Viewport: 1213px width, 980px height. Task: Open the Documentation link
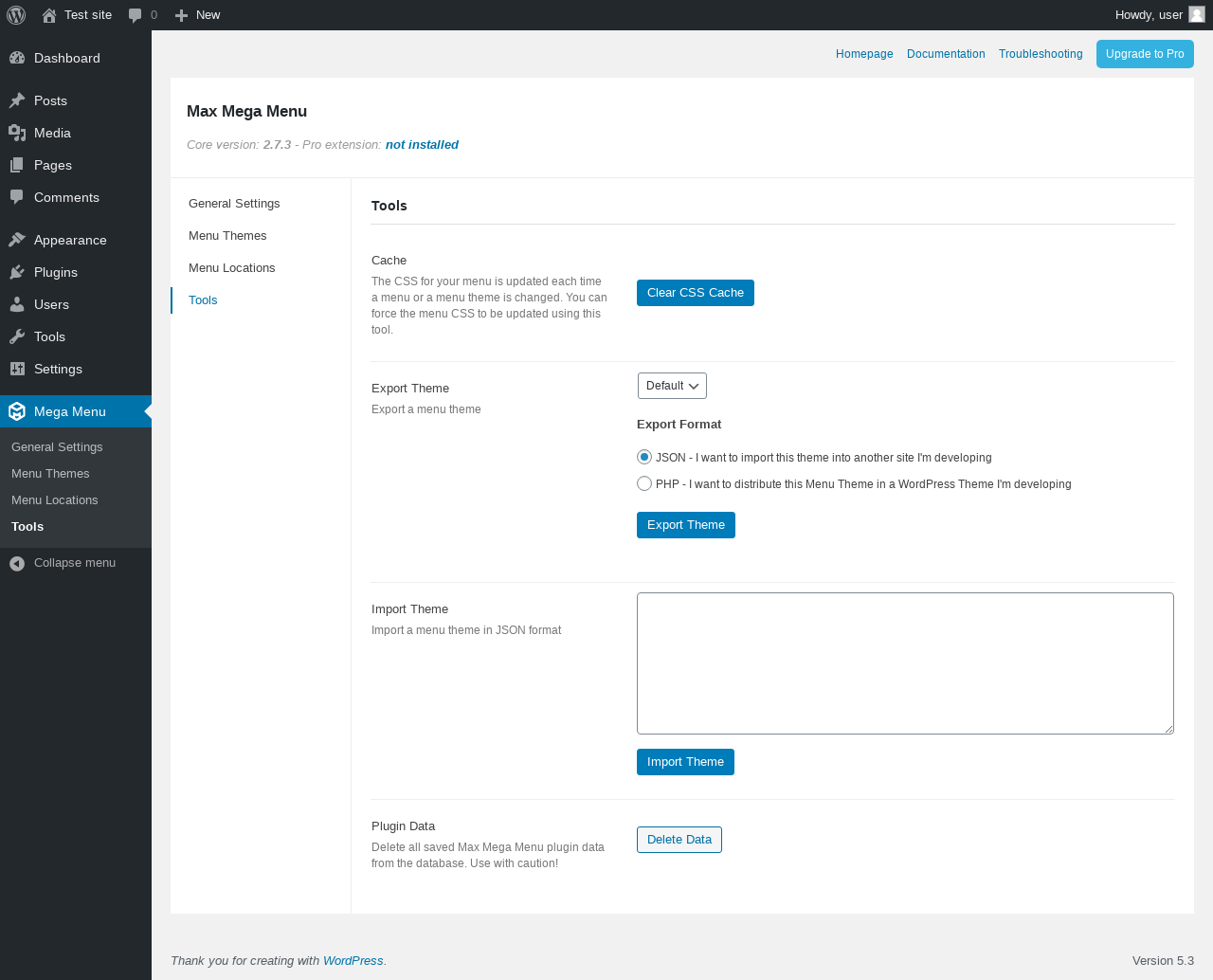(946, 54)
